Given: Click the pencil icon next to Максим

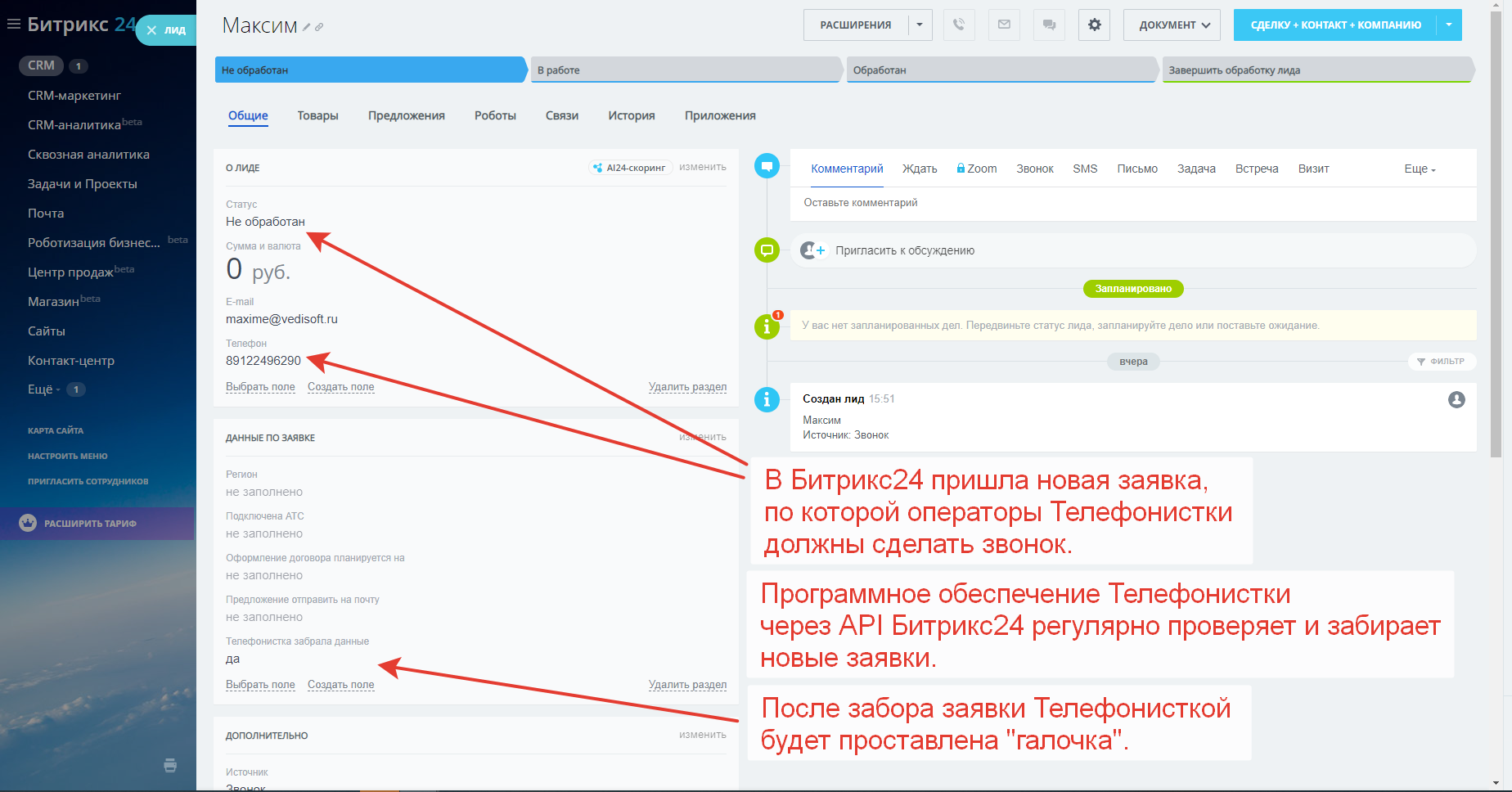Looking at the screenshot, I should [307, 27].
